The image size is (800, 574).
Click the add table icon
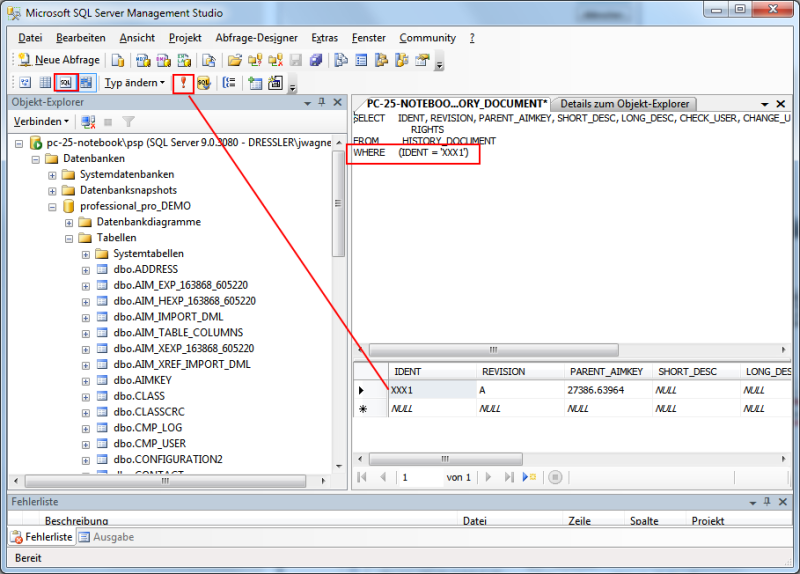[x=255, y=83]
